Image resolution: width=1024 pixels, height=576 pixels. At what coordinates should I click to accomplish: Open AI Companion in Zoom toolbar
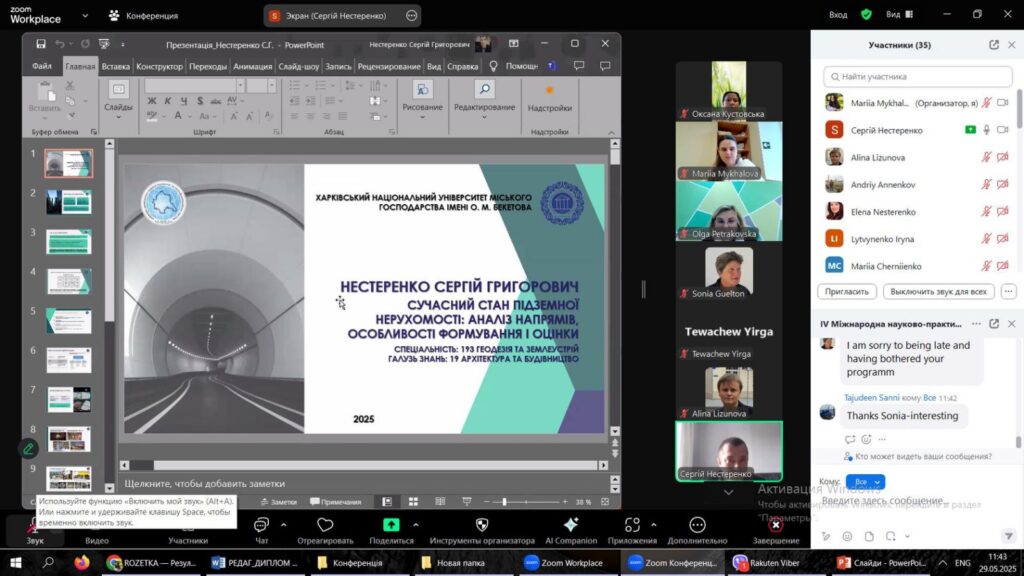[571, 530]
